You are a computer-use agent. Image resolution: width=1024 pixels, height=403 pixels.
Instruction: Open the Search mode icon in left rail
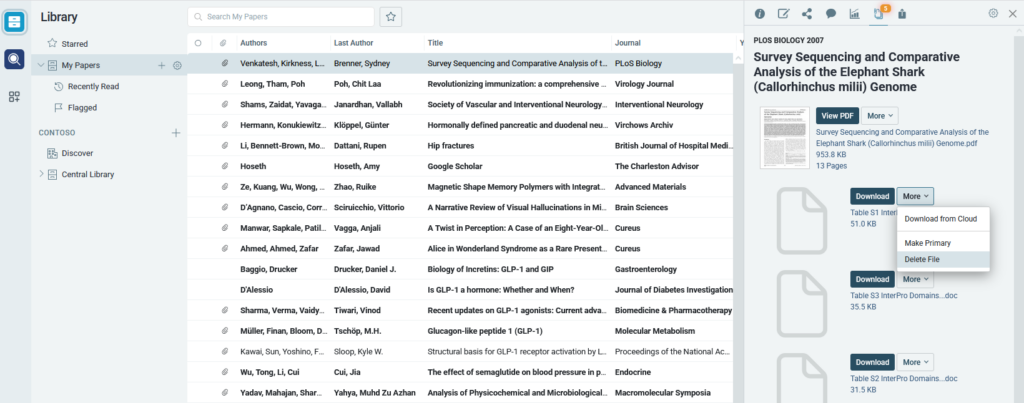click(x=14, y=59)
